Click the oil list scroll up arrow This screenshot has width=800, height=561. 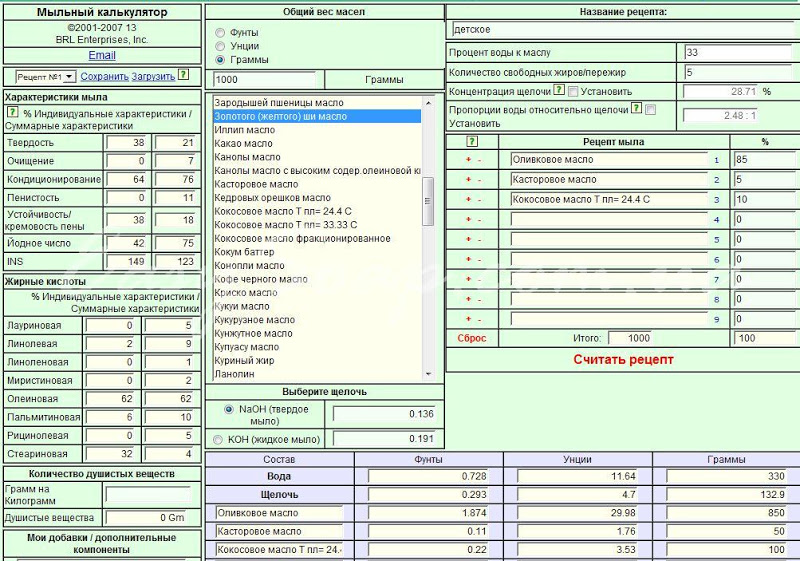pyautogui.click(x=429, y=103)
